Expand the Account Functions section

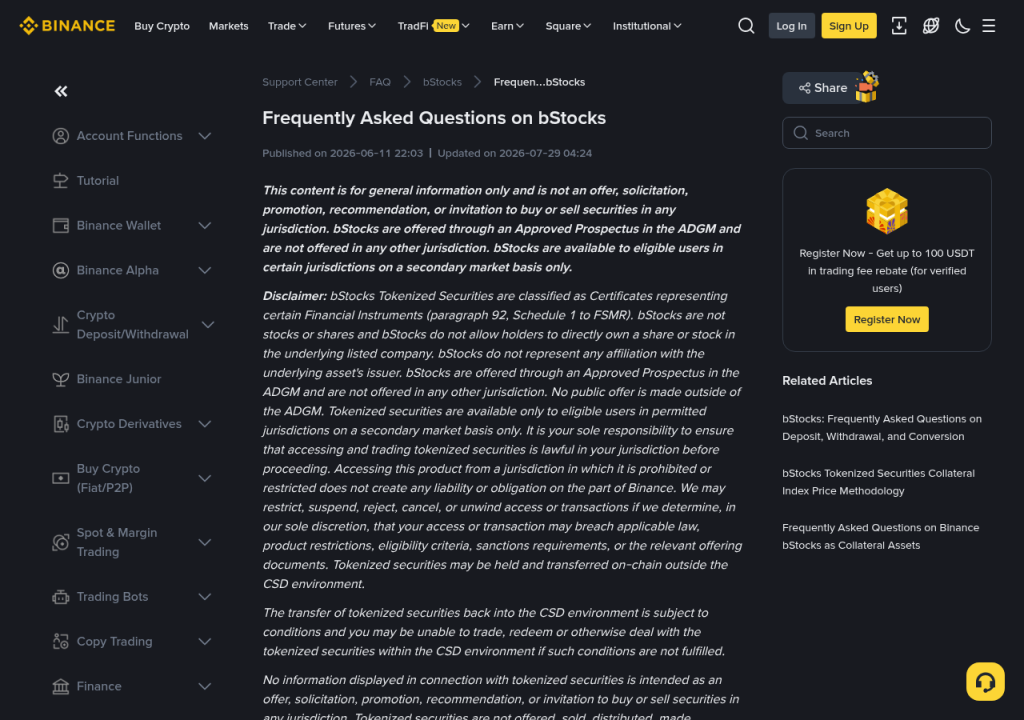pyautogui.click(x=204, y=136)
